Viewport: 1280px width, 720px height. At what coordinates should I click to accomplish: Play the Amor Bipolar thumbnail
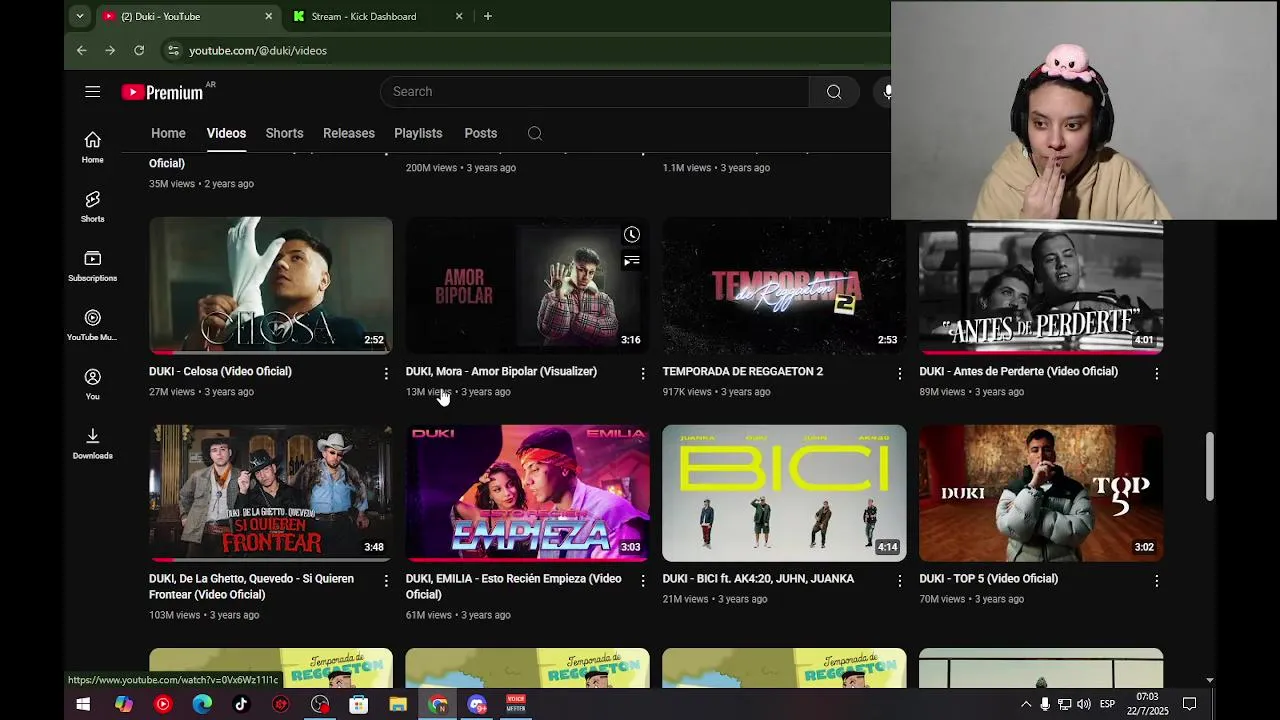(527, 285)
